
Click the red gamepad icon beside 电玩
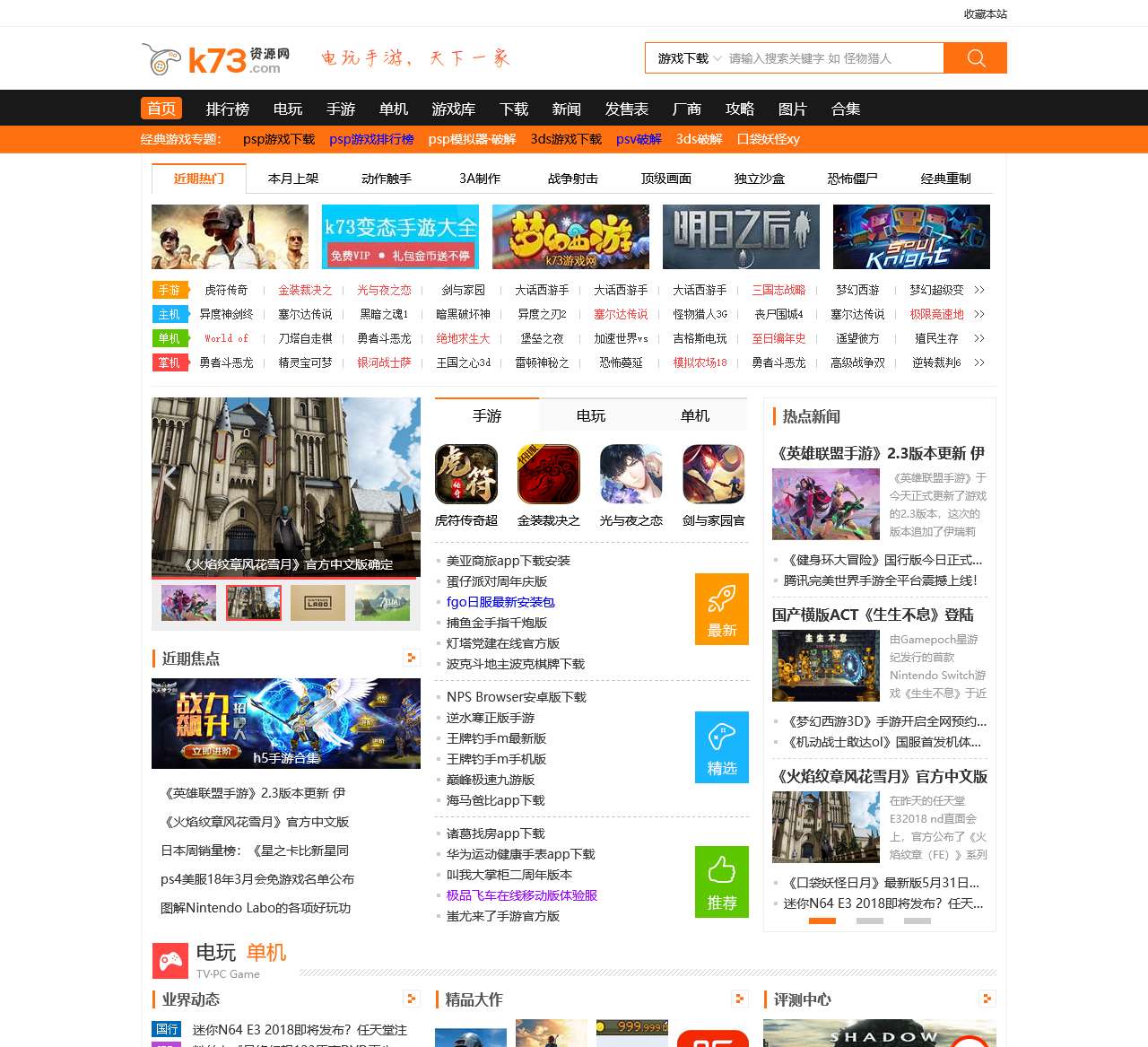pos(170,961)
